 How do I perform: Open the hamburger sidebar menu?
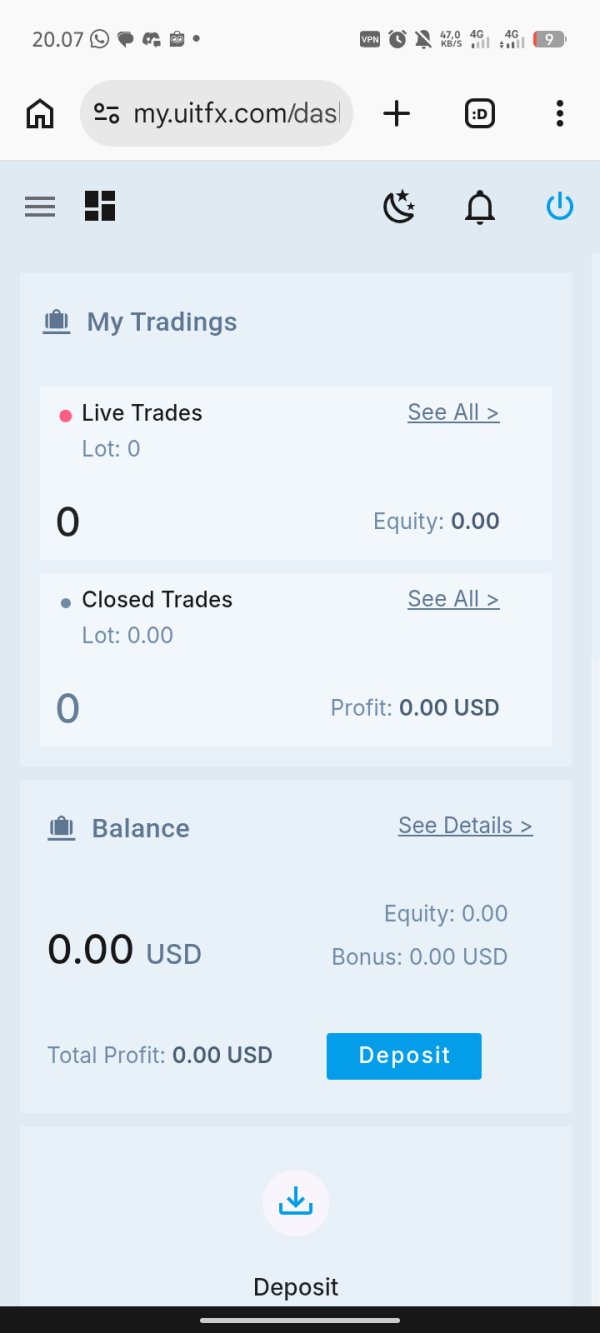[40, 207]
